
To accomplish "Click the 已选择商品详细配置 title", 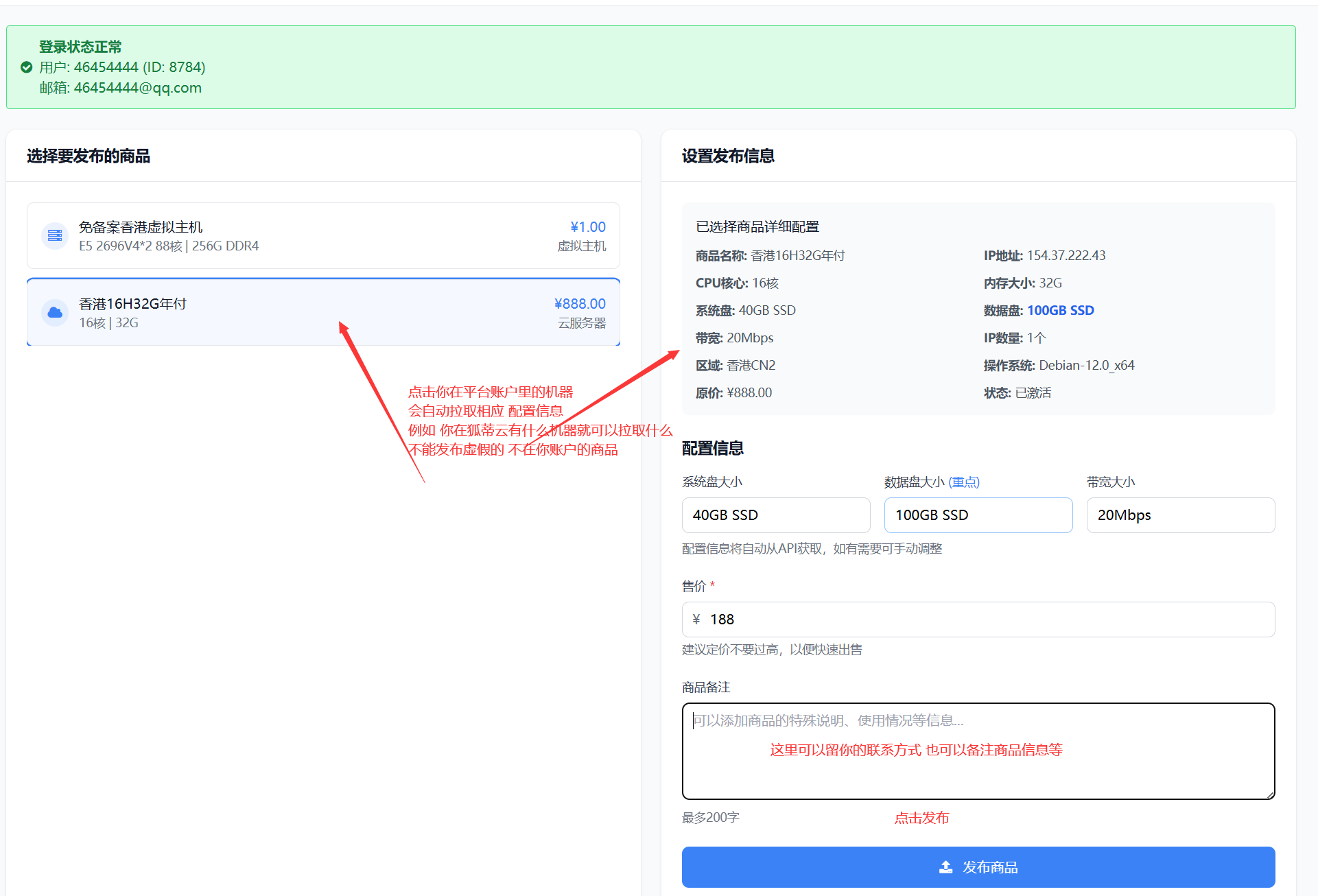I will tap(757, 227).
